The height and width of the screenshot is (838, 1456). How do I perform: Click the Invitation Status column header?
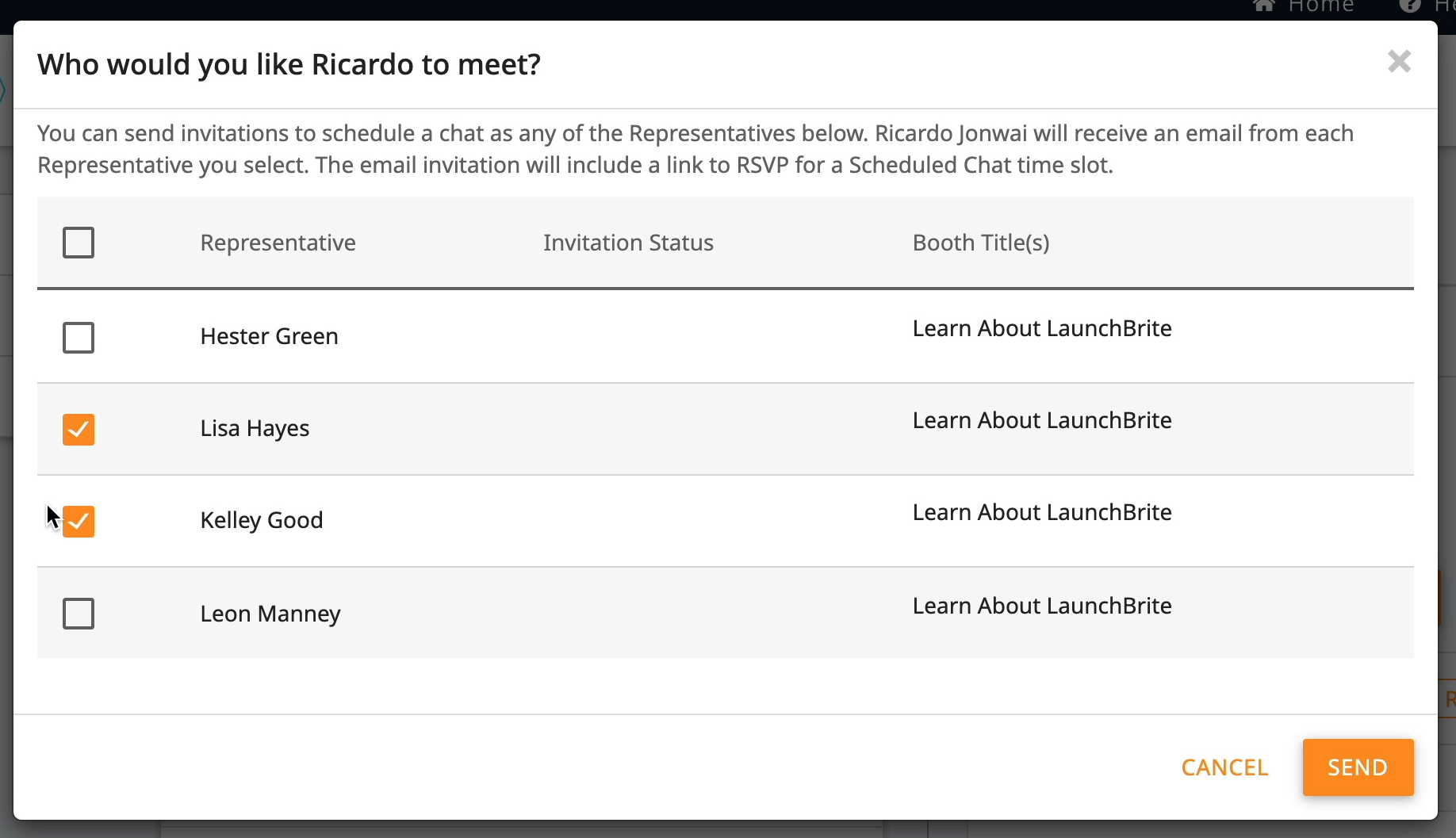click(x=628, y=243)
